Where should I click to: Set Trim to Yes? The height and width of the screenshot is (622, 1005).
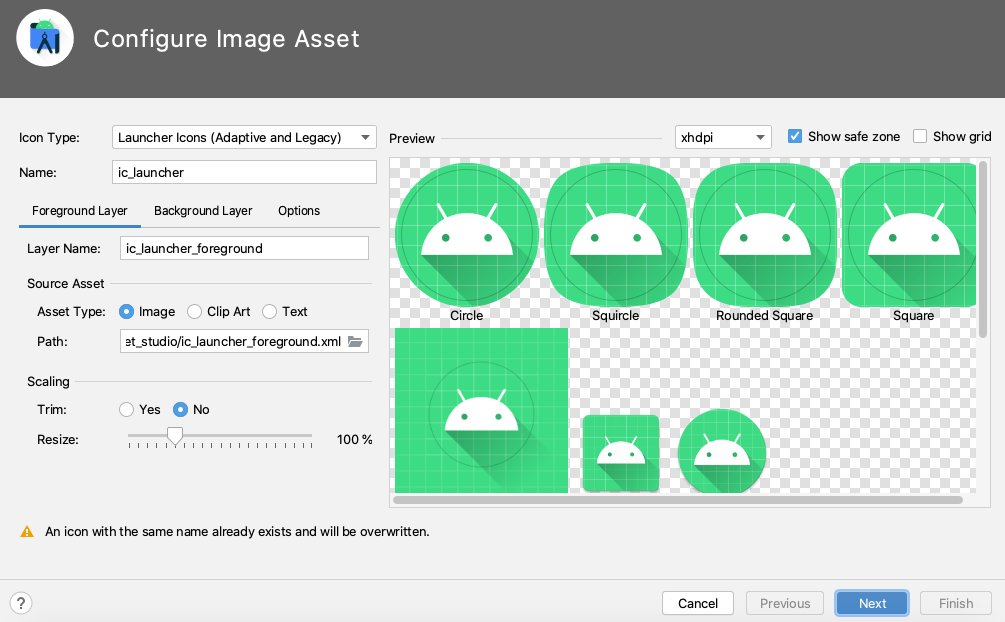(x=126, y=410)
